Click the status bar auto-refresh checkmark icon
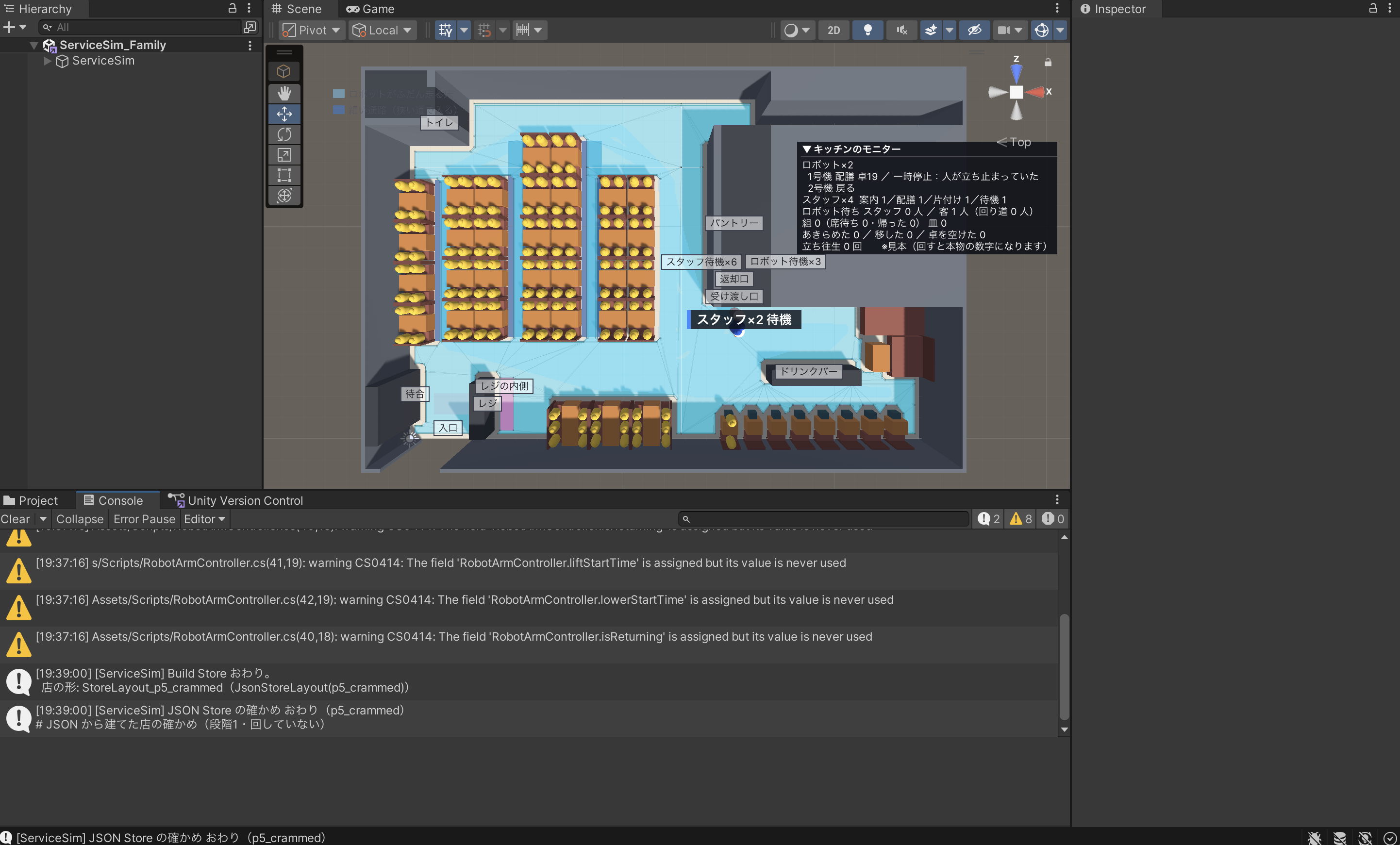 coord(1390,838)
